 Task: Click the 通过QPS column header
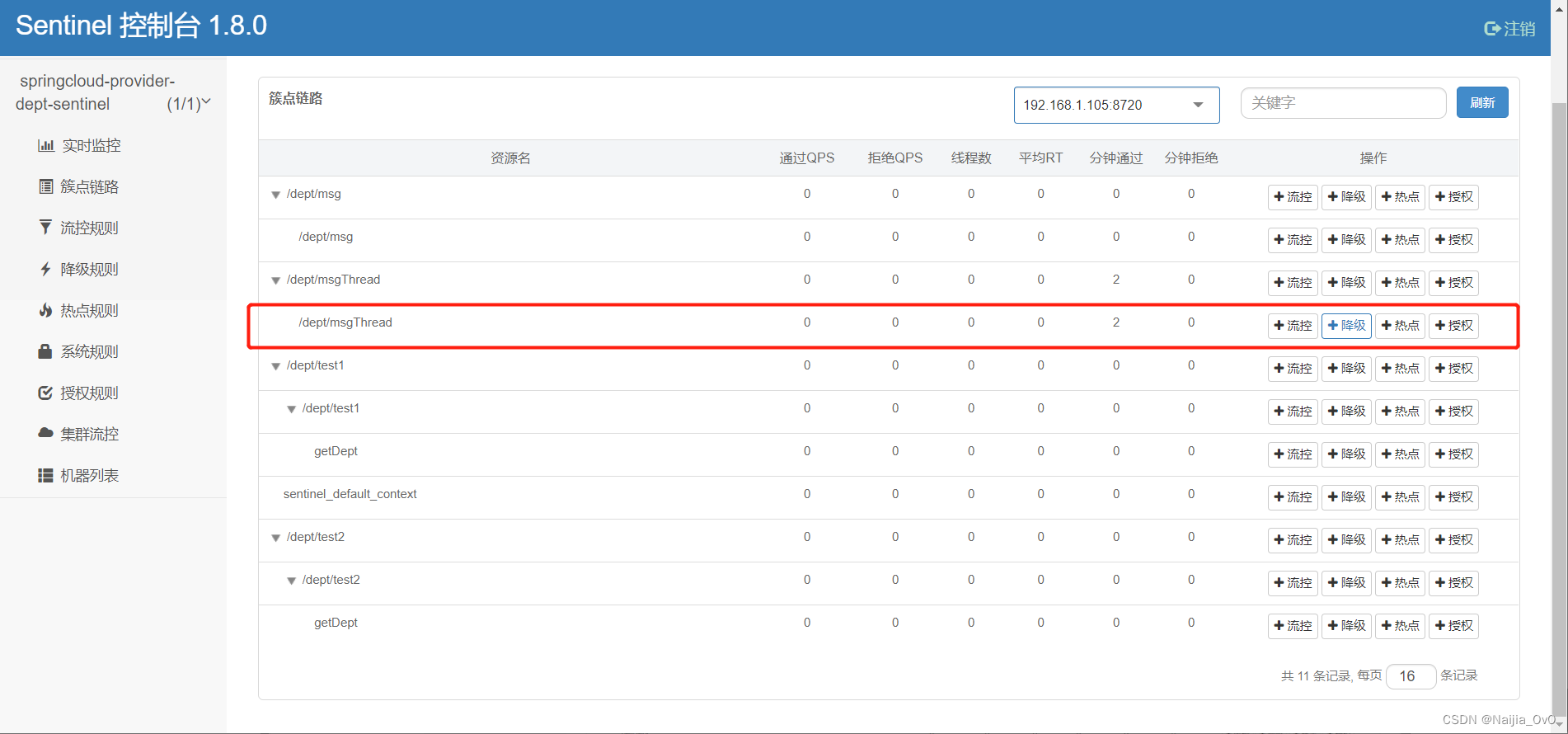point(807,158)
